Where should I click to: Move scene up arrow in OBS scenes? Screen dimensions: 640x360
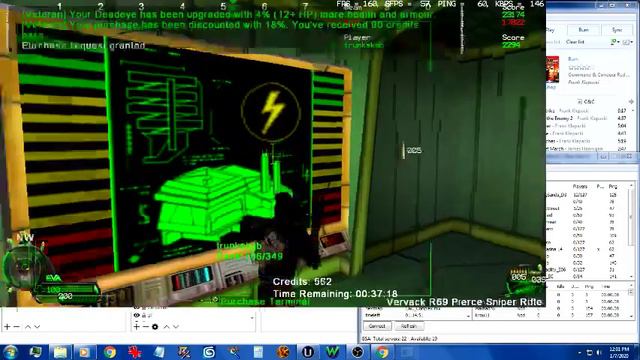(28, 327)
